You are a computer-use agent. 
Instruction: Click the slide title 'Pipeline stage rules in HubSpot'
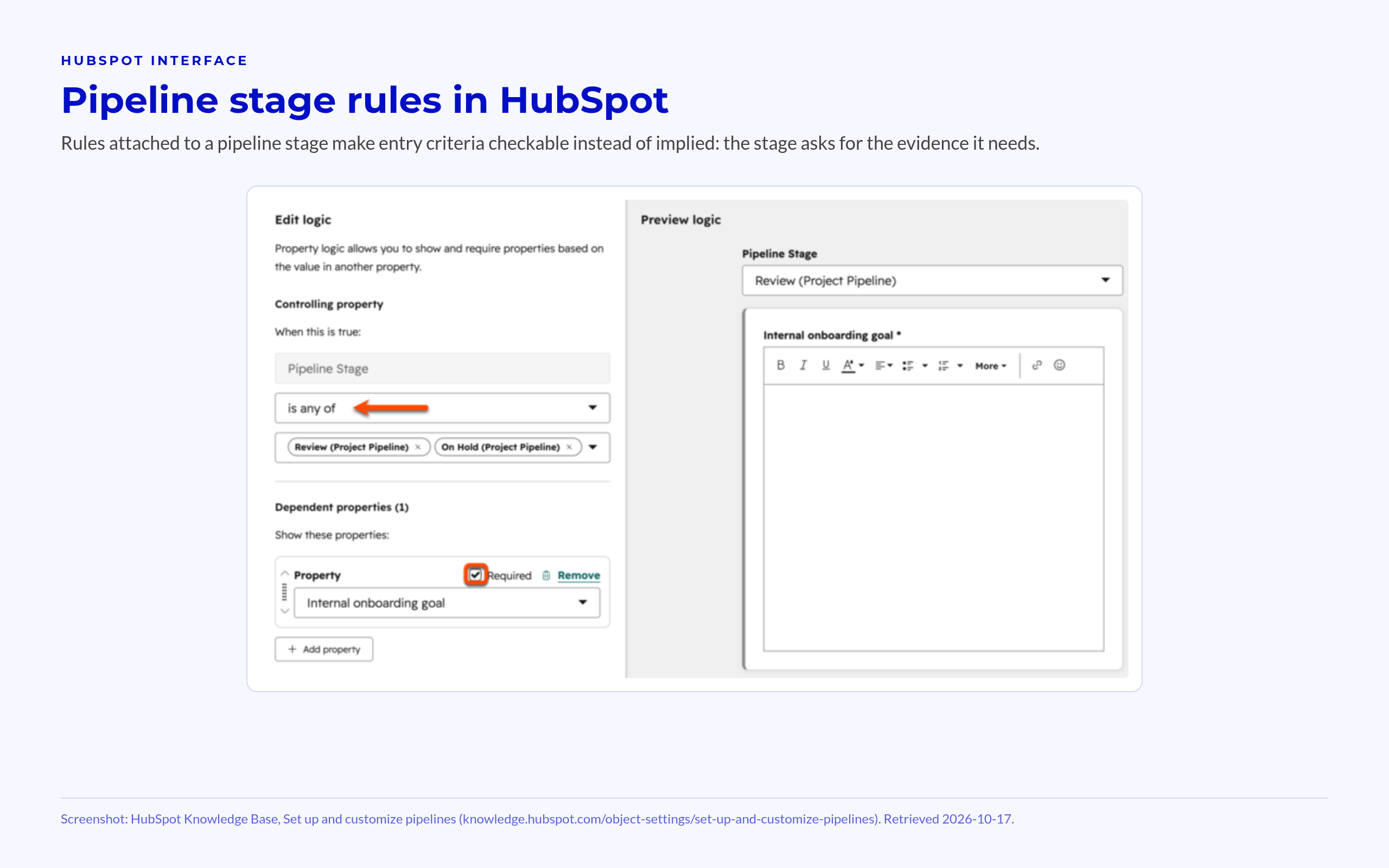pos(365,100)
